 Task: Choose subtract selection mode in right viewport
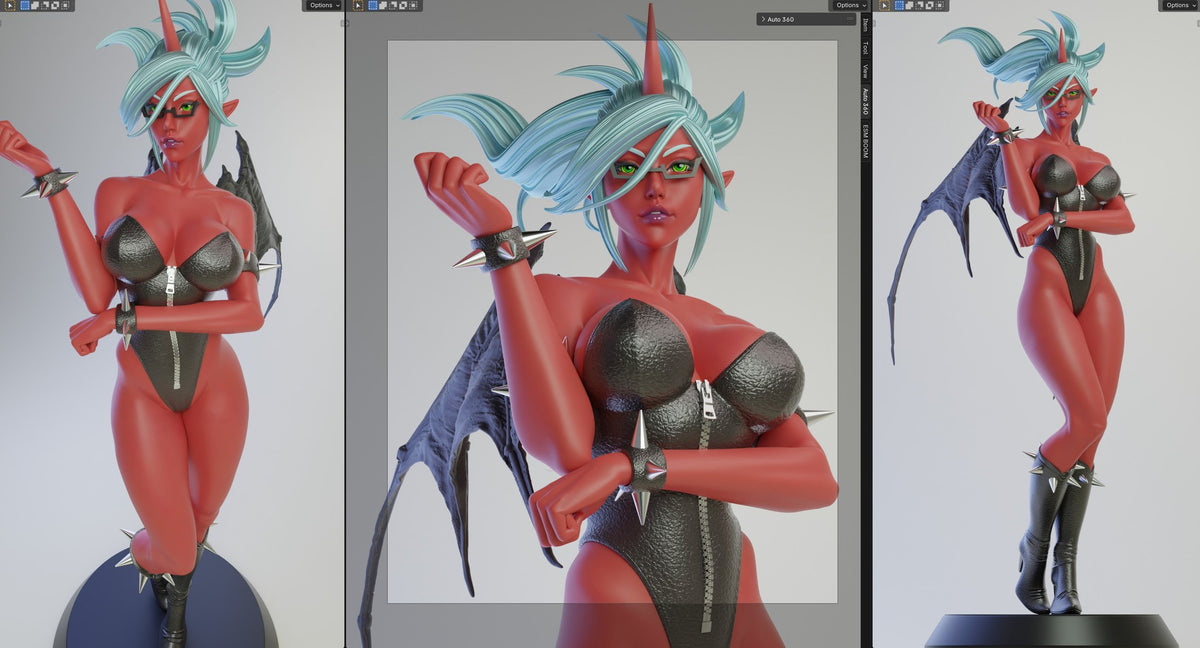pyautogui.click(x=919, y=5)
